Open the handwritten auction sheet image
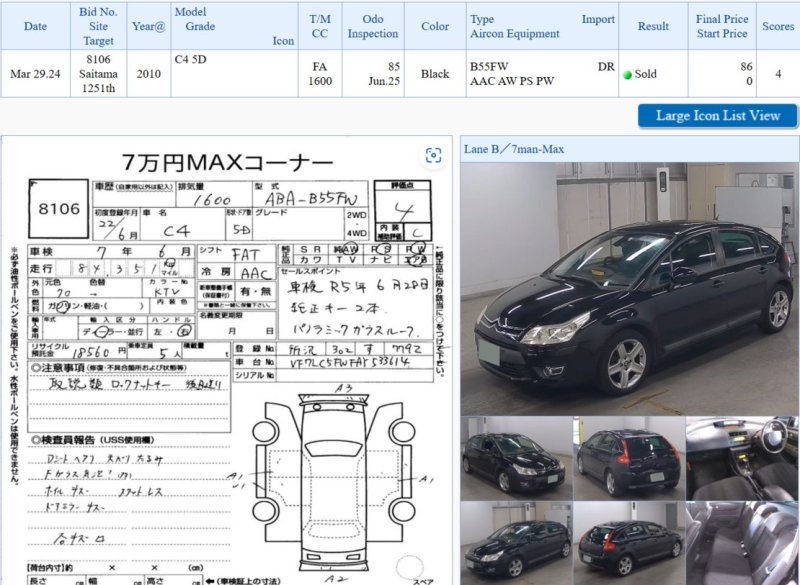This screenshot has height=585, width=800. coord(227,361)
